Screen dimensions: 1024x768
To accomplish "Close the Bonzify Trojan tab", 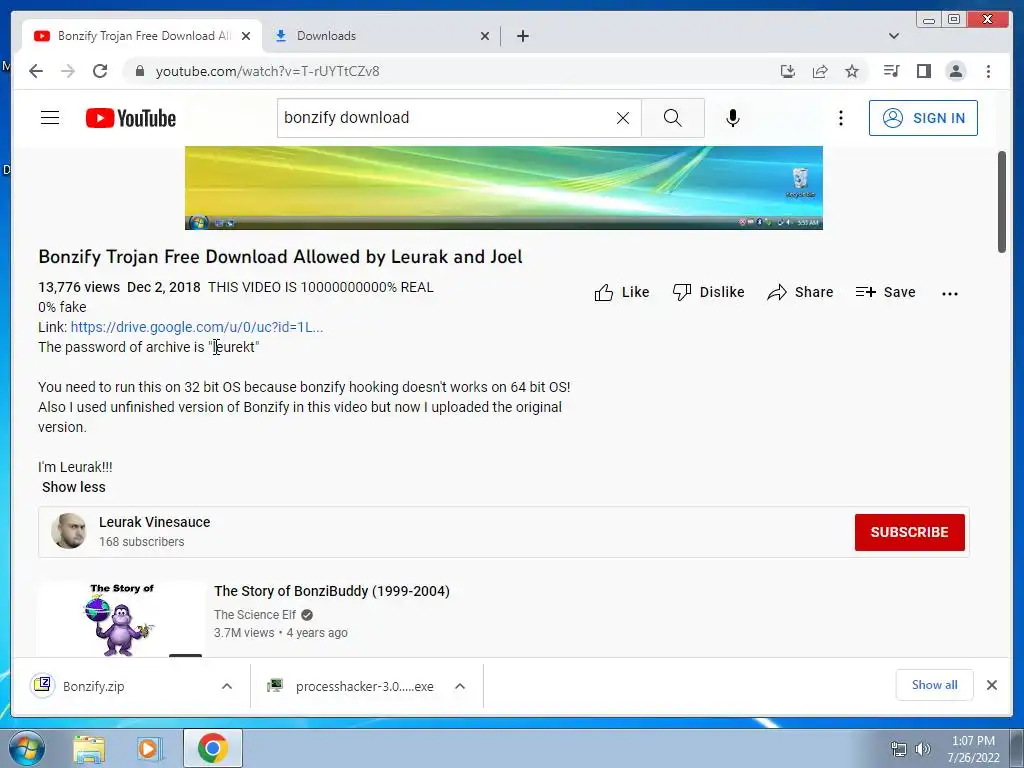I will point(246,36).
